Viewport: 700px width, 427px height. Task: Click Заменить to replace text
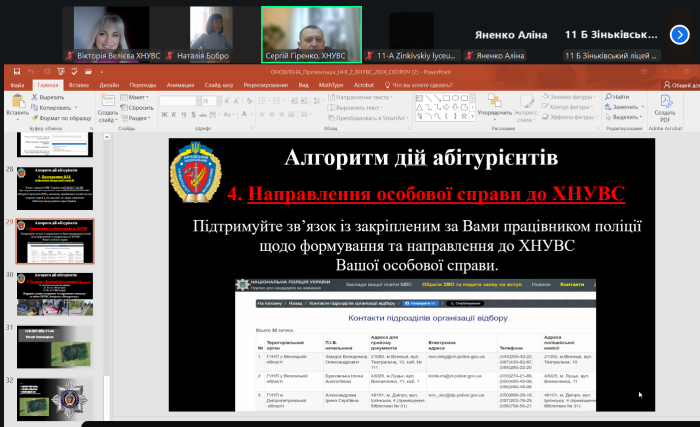(621, 107)
